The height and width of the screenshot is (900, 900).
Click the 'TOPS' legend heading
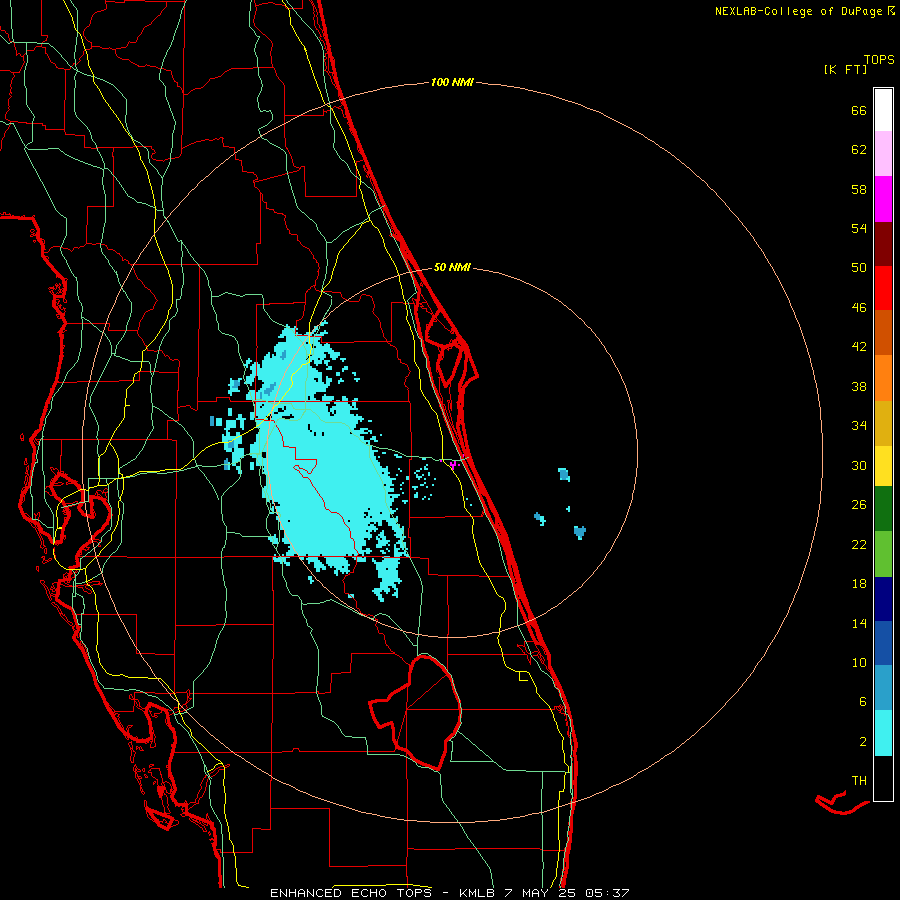pos(879,60)
